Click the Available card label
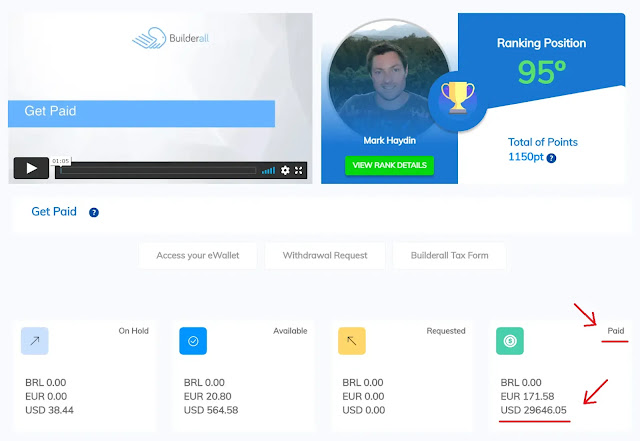Viewport: 640px width, 441px height. click(x=290, y=331)
